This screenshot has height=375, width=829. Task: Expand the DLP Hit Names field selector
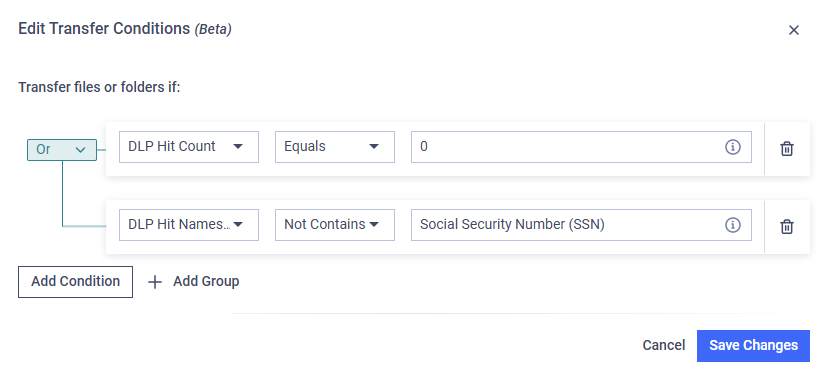[x=189, y=225]
